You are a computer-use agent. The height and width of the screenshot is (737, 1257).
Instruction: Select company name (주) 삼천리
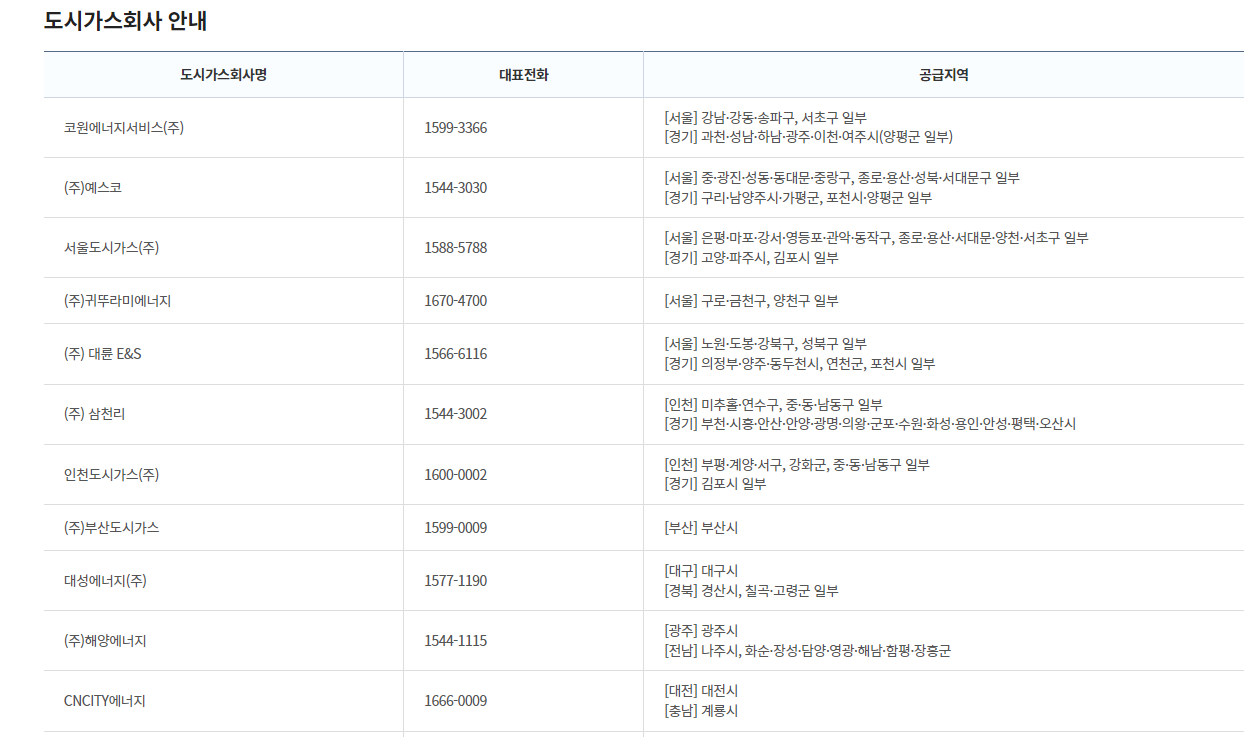tap(95, 414)
